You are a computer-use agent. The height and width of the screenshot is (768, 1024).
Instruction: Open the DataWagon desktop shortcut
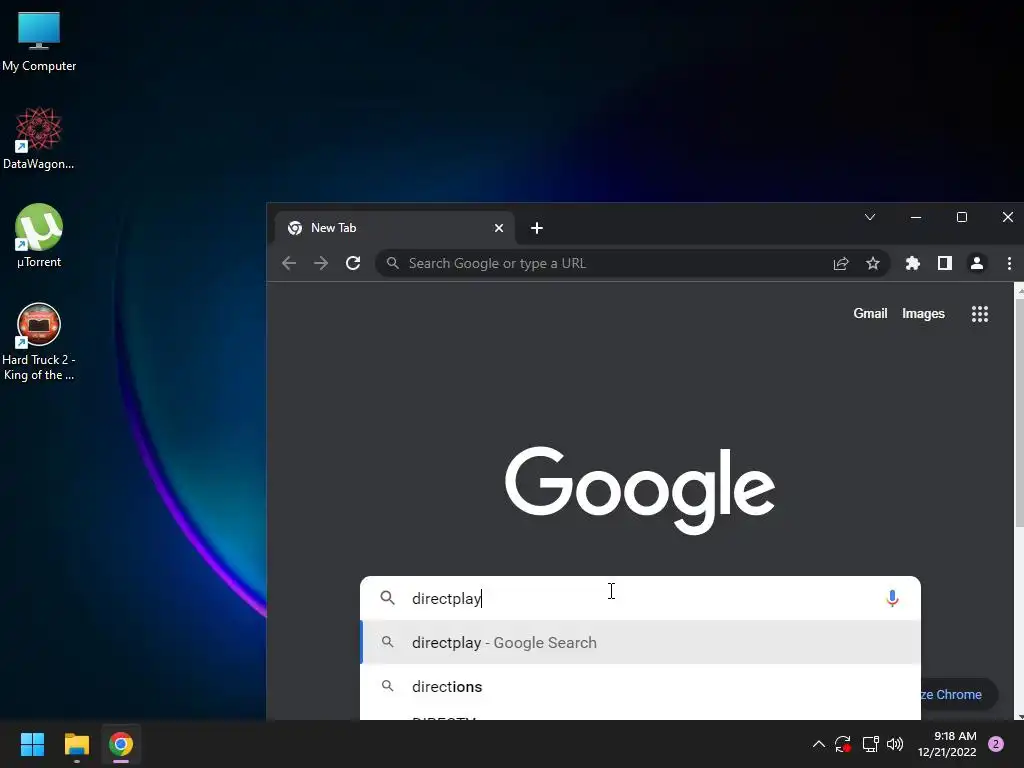(39, 138)
